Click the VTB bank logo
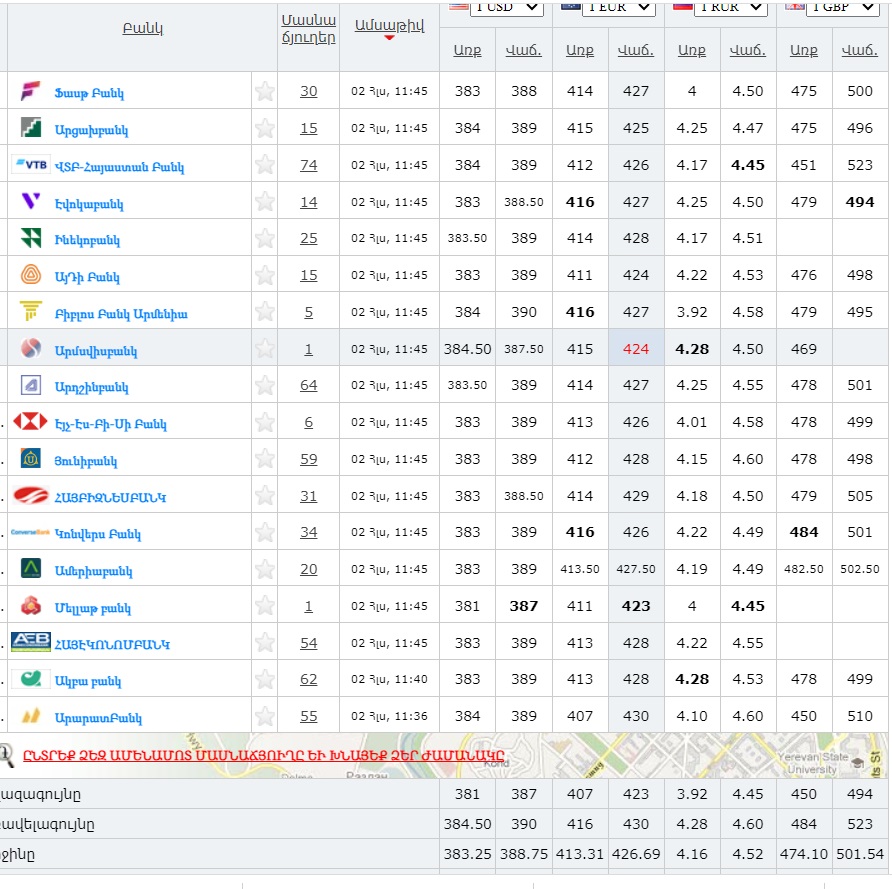This screenshot has height=889, width=892. click(x=31, y=165)
